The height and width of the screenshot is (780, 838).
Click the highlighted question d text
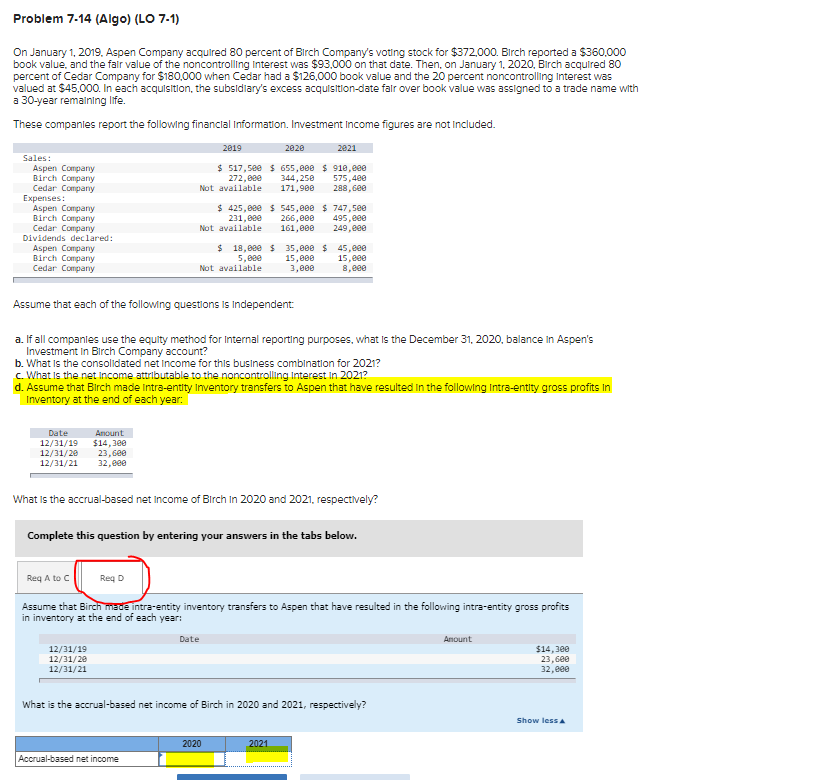point(313,393)
